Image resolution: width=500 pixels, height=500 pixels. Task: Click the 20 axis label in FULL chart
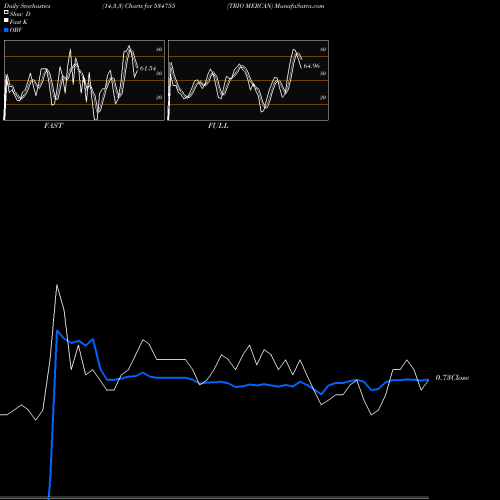point(323,97)
